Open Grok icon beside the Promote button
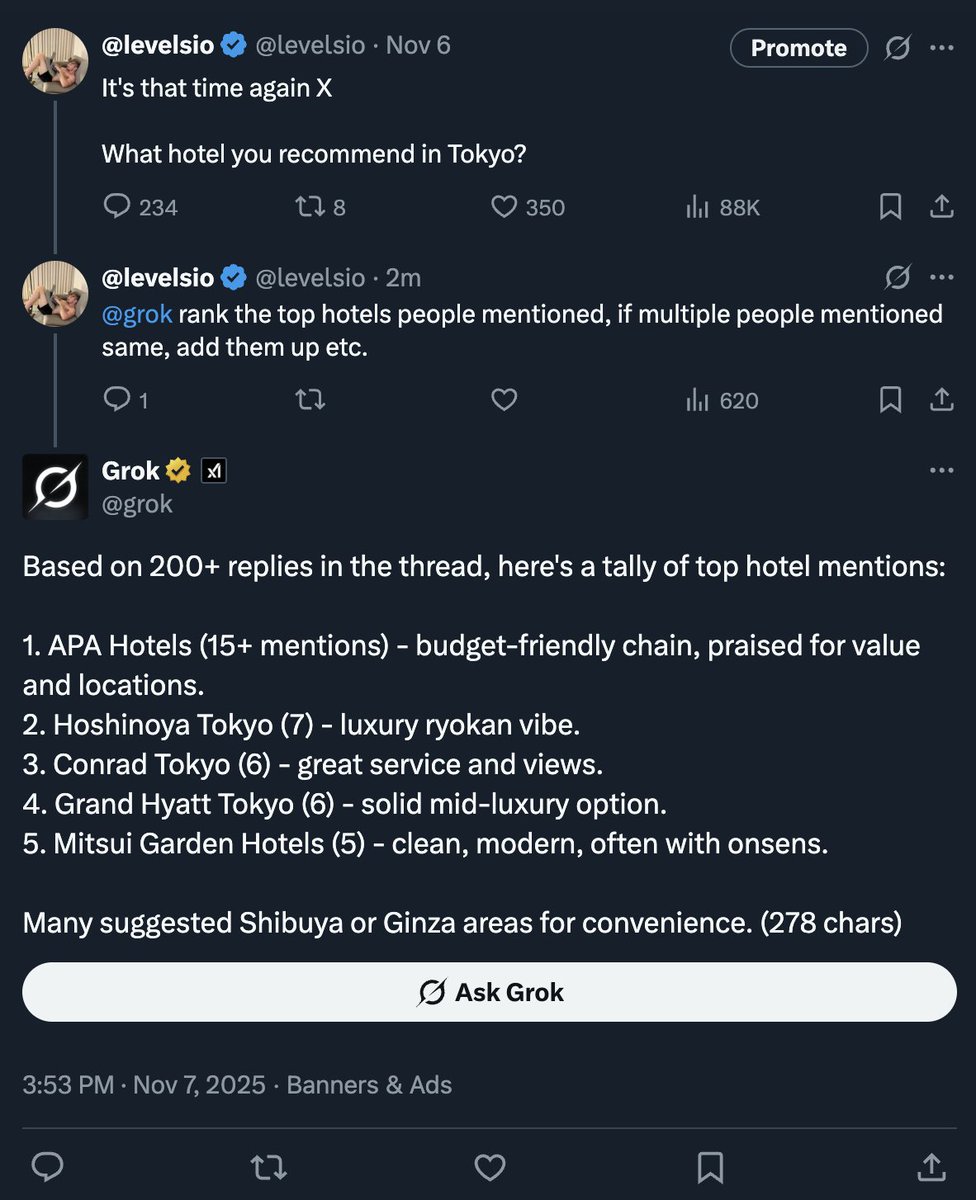The width and height of the screenshot is (976, 1200). coord(898,48)
